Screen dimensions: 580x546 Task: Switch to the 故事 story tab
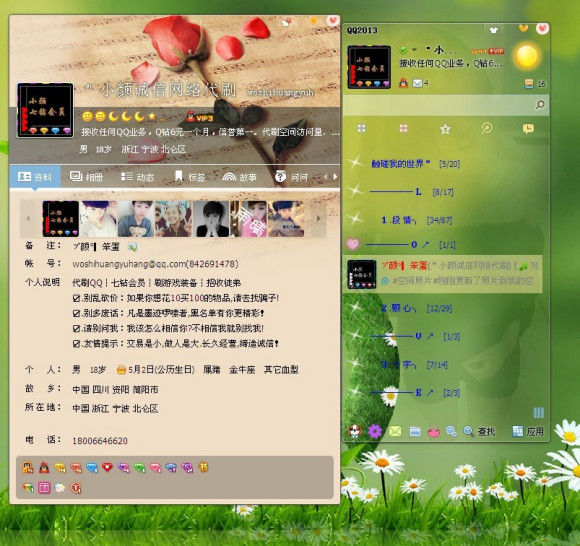pyautogui.click(x=239, y=177)
